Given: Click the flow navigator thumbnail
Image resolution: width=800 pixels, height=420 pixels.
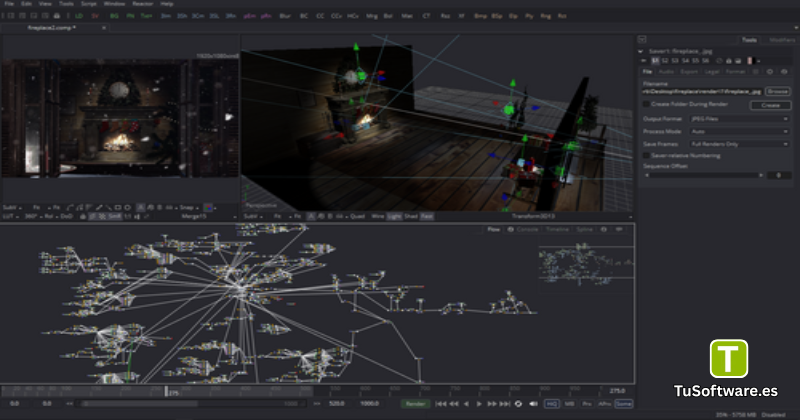Looking at the screenshot, I should point(586,262).
